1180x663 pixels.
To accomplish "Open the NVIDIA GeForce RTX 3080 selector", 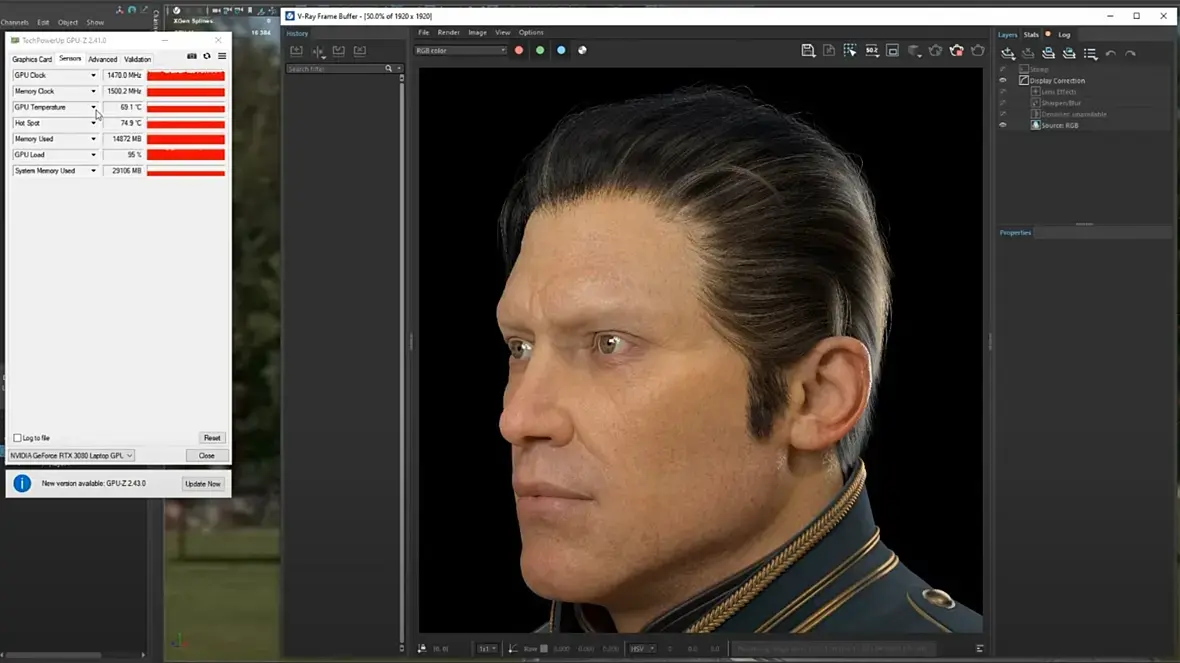I will click(71, 456).
